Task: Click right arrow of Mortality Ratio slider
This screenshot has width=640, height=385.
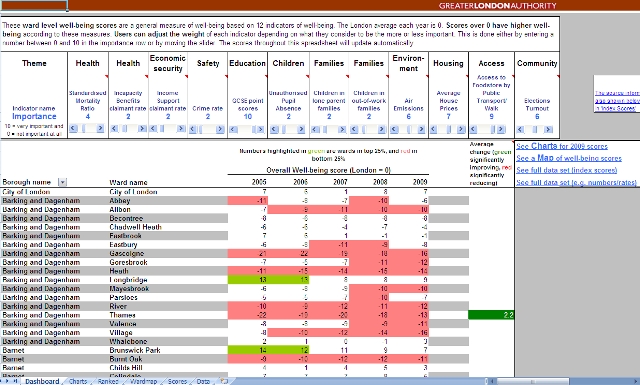Action: pos(100,129)
